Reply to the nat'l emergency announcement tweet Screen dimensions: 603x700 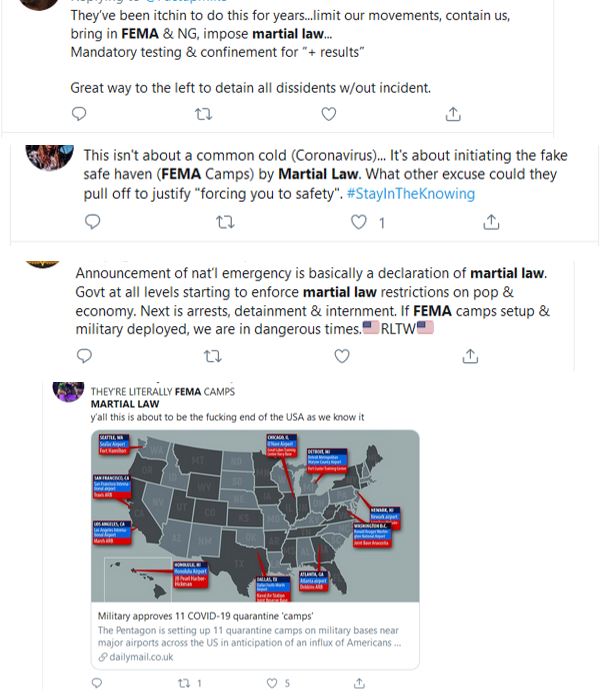[x=84, y=355]
